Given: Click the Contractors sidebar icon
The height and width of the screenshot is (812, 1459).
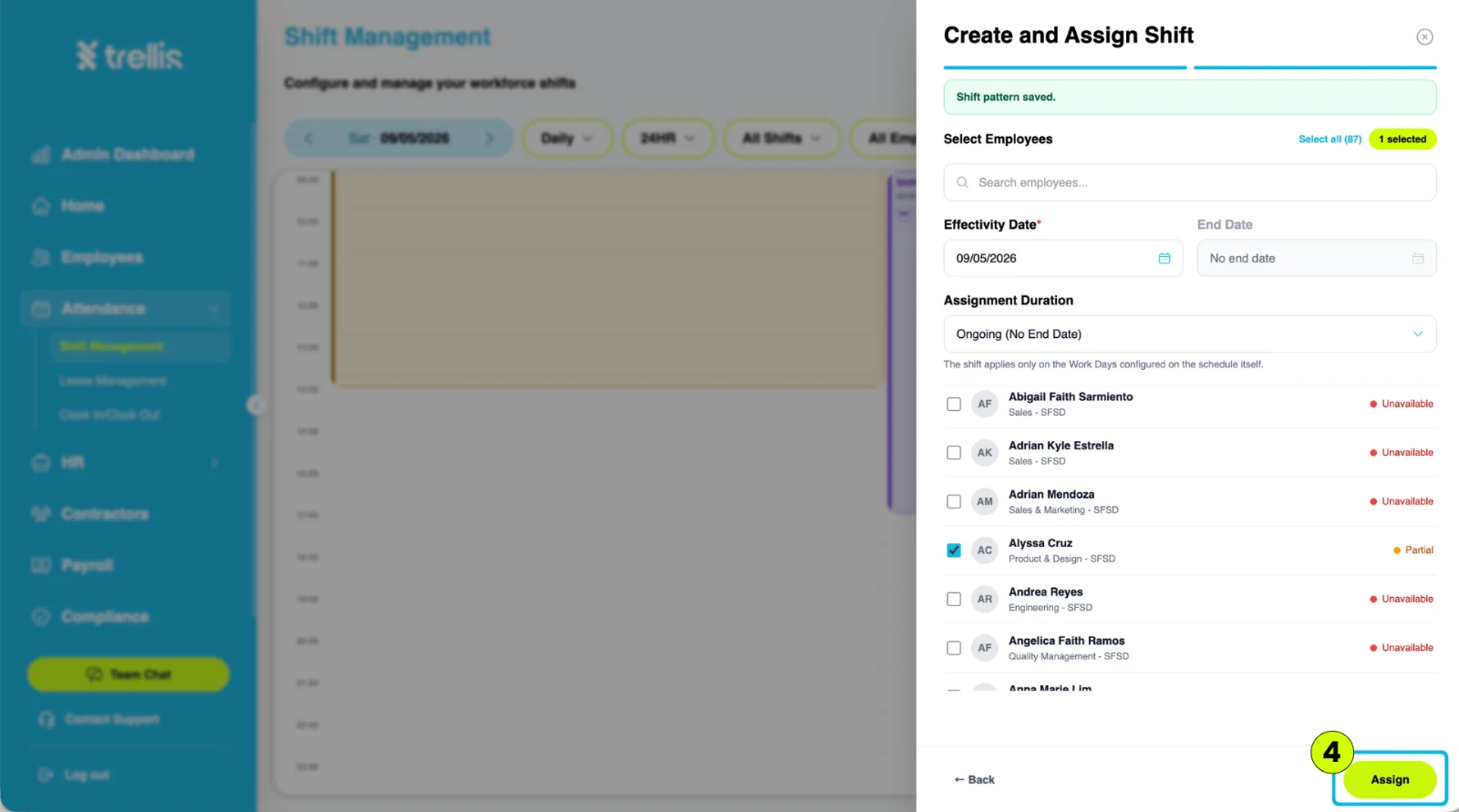Looking at the screenshot, I should point(41,514).
